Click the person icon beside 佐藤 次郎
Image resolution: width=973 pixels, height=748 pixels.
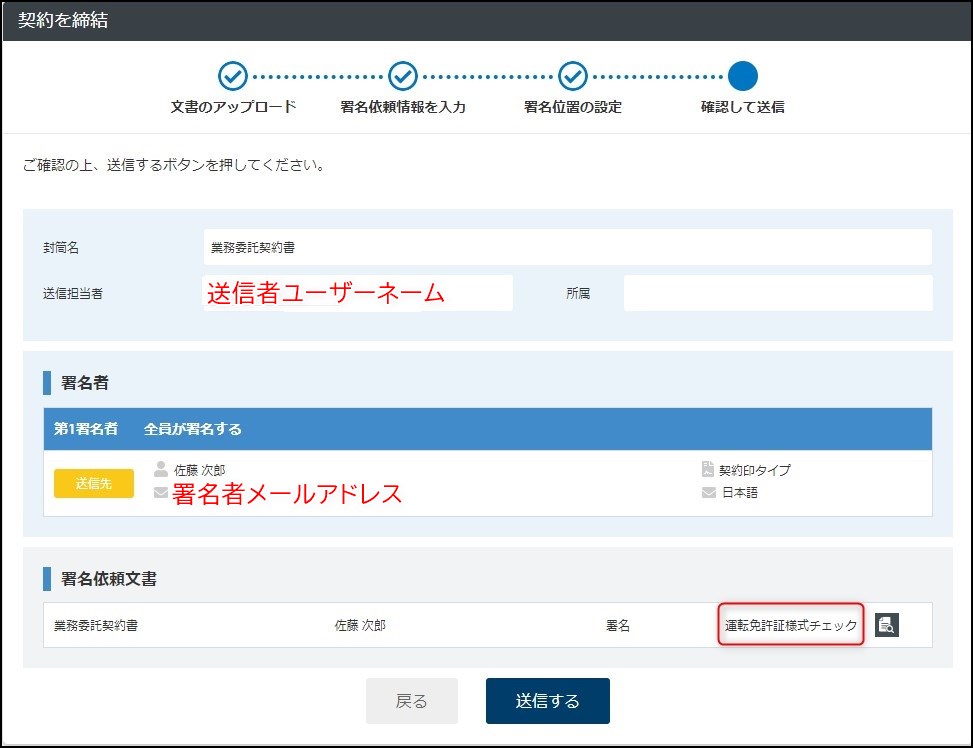(x=161, y=469)
